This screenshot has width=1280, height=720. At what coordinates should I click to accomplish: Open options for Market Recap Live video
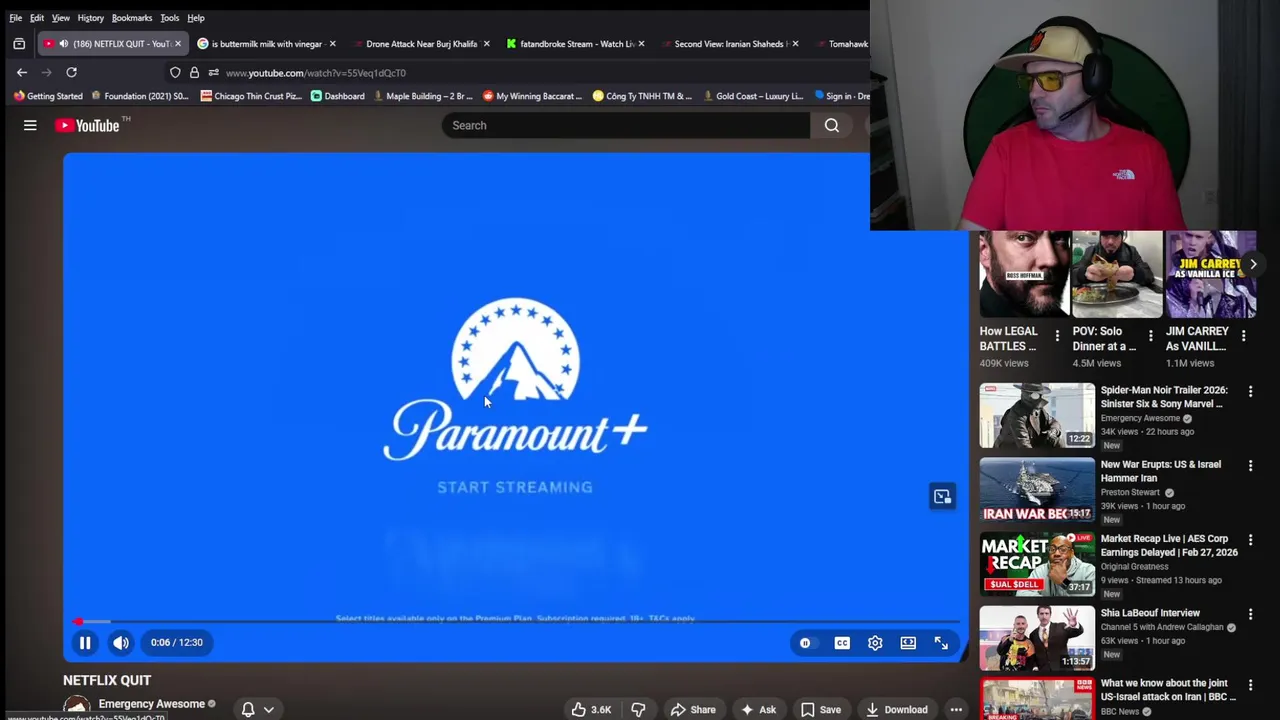click(1250, 539)
